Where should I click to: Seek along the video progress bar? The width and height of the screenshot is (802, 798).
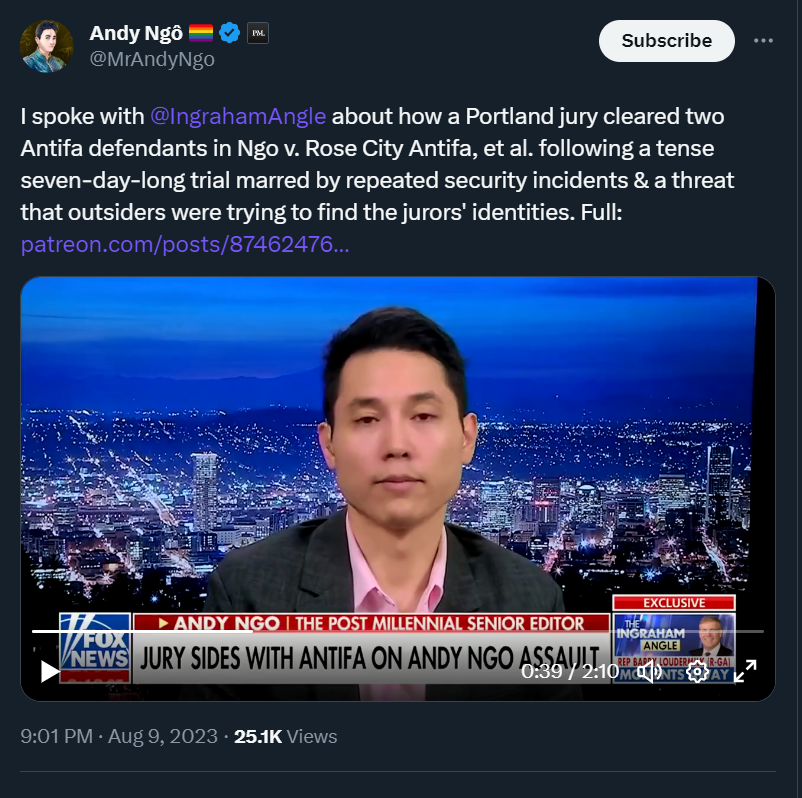[x=397, y=631]
